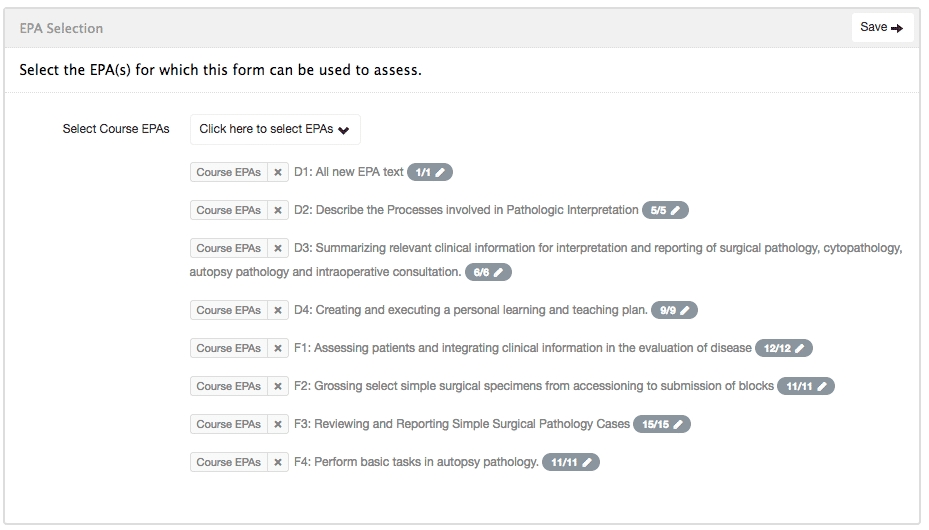Edit the 1/1 milestones badge for D1
Viewport: 929px width, 530px height.
(430, 172)
